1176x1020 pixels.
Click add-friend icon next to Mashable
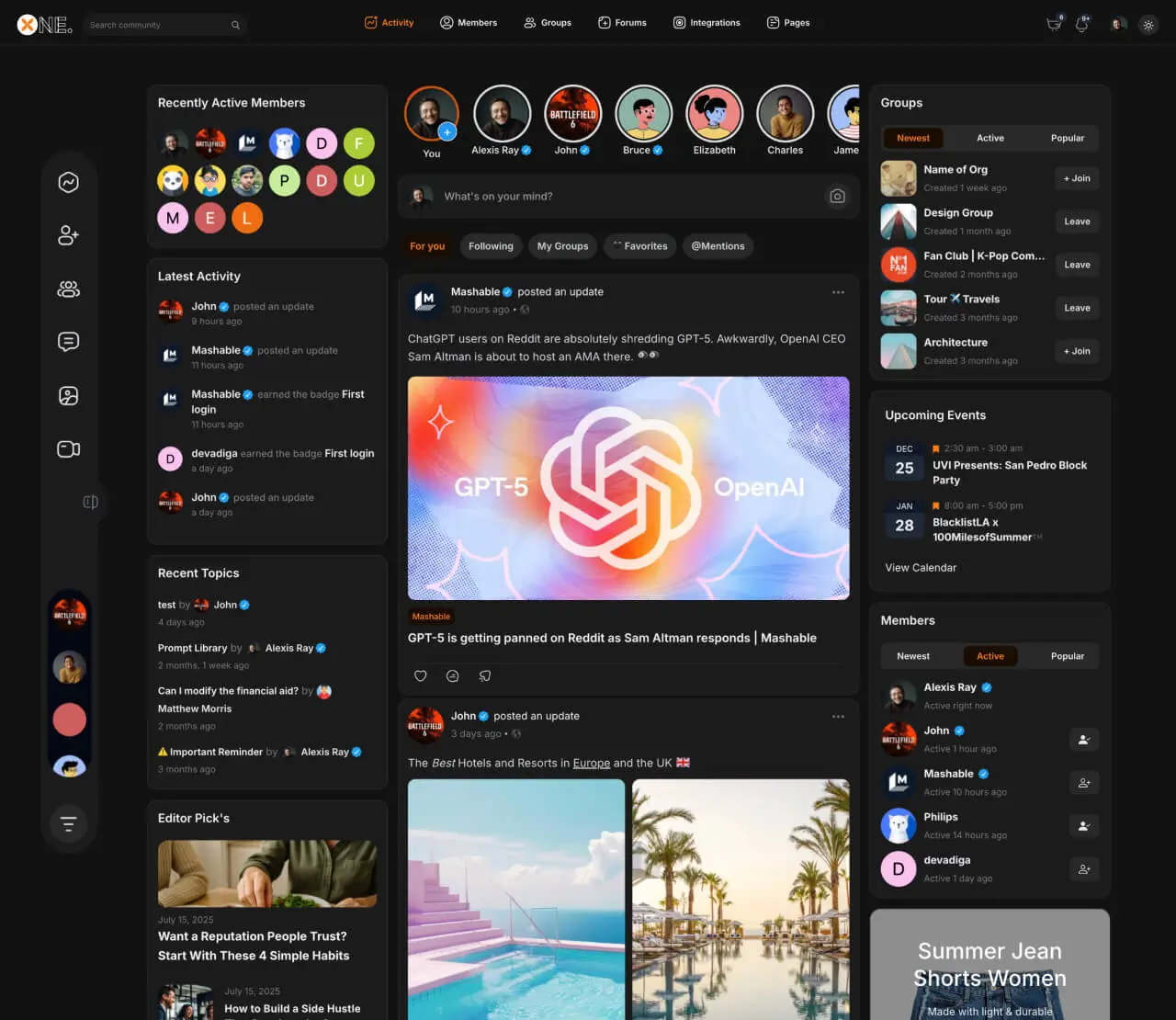(1084, 783)
